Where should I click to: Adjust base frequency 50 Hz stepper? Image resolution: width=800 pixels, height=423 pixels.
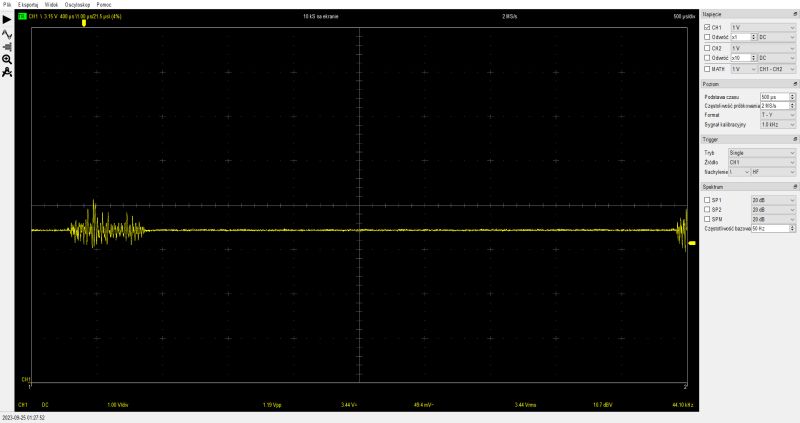pos(792,229)
